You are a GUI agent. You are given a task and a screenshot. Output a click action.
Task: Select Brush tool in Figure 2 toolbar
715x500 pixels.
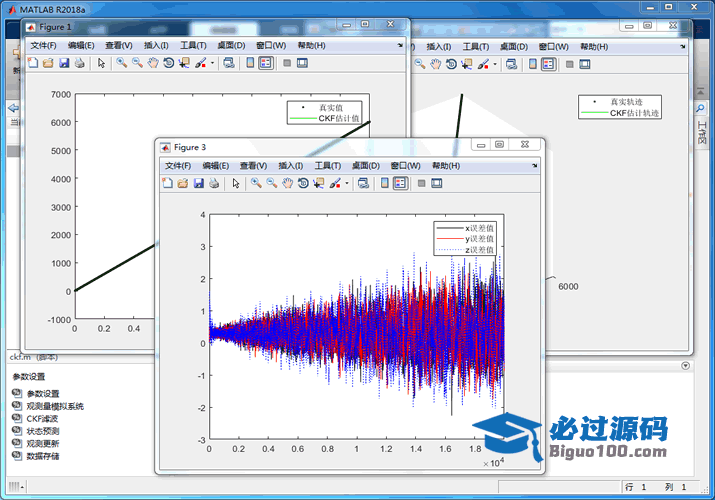483,64
